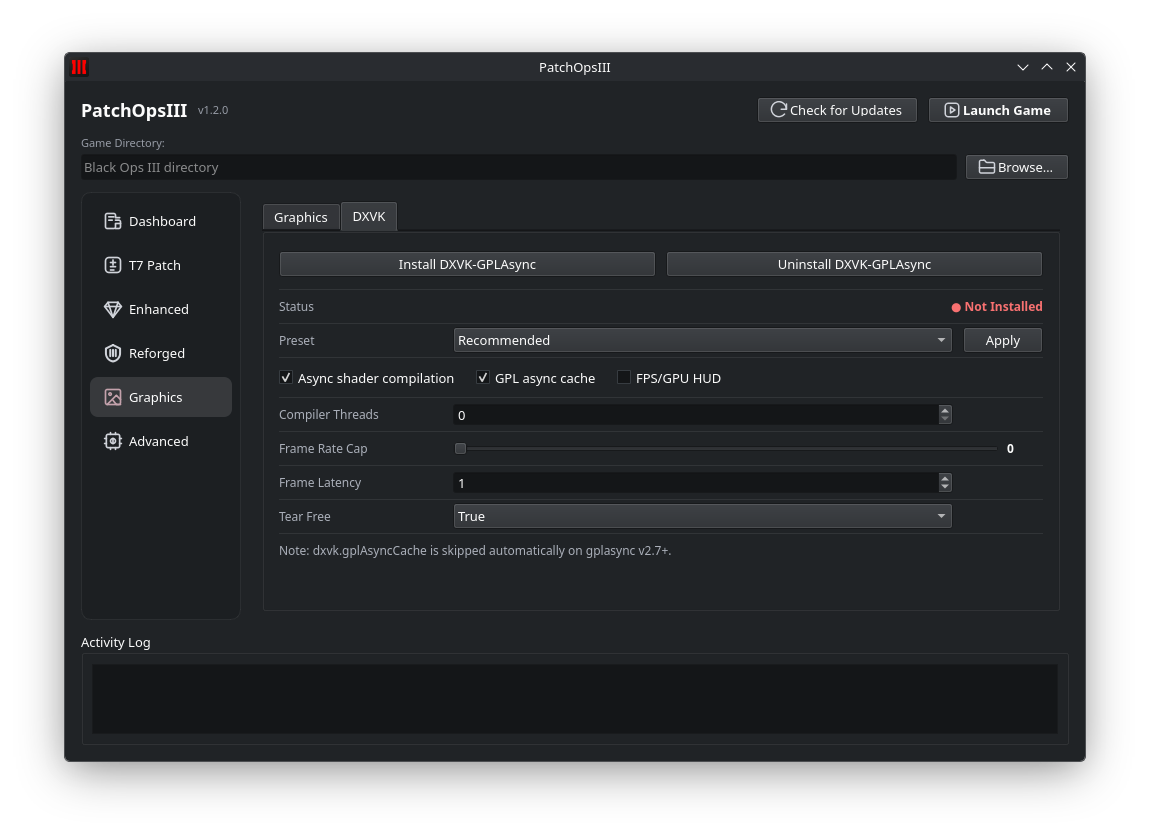Open the Enhanced section

tap(161, 309)
